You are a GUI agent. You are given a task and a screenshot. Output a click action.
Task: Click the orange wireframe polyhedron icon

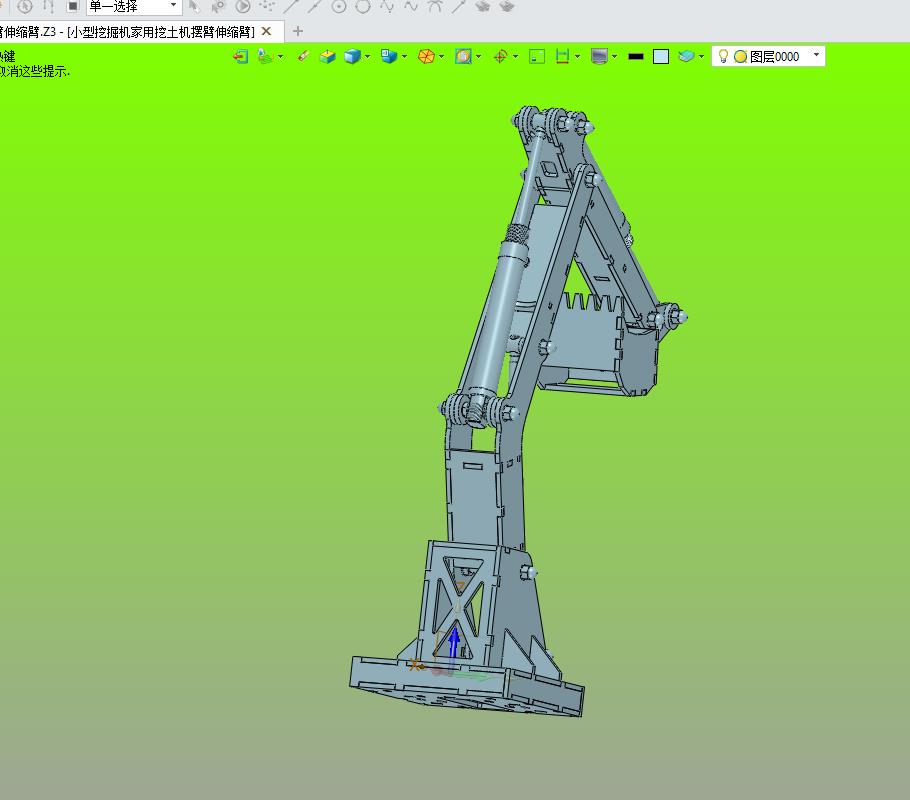[427, 56]
